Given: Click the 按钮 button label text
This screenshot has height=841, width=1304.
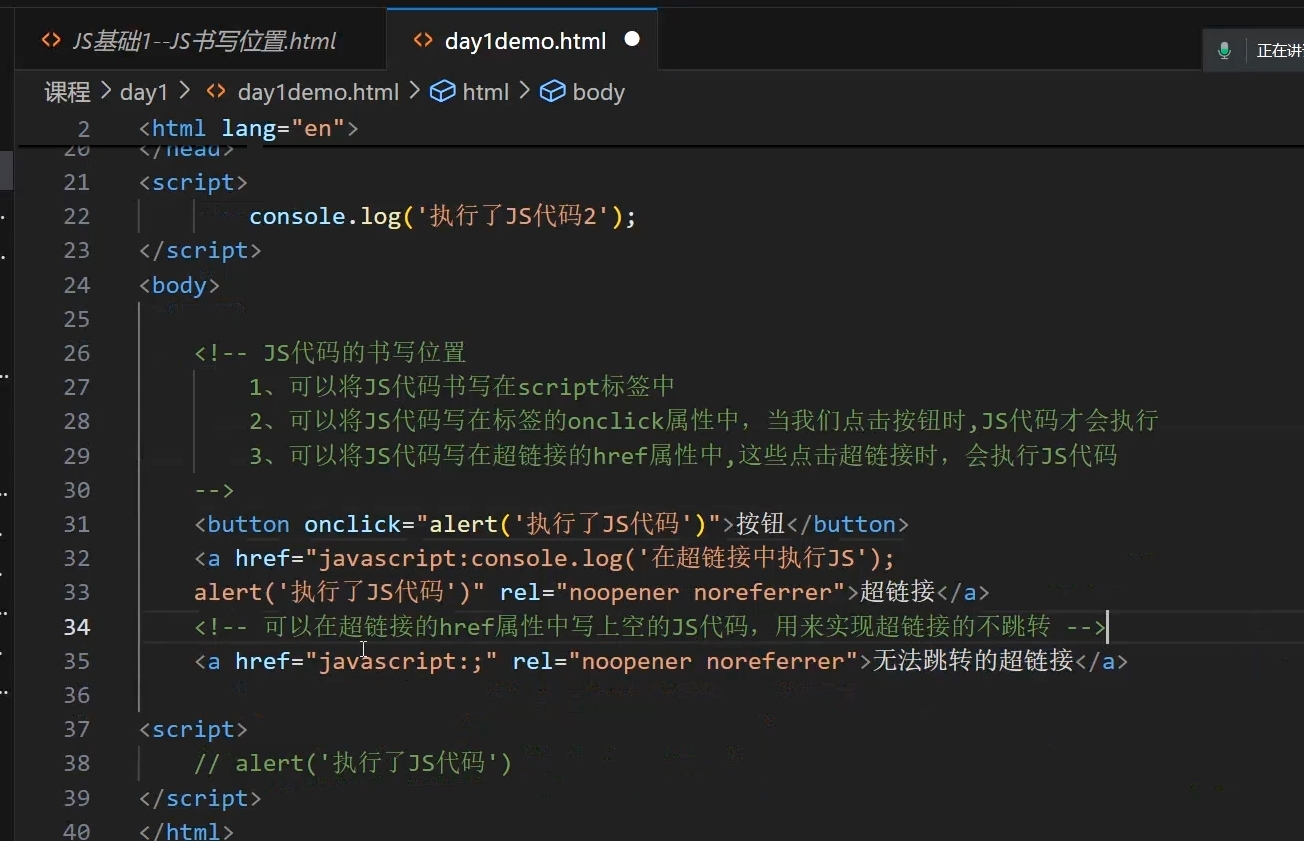Looking at the screenshot, I should 761,524.
